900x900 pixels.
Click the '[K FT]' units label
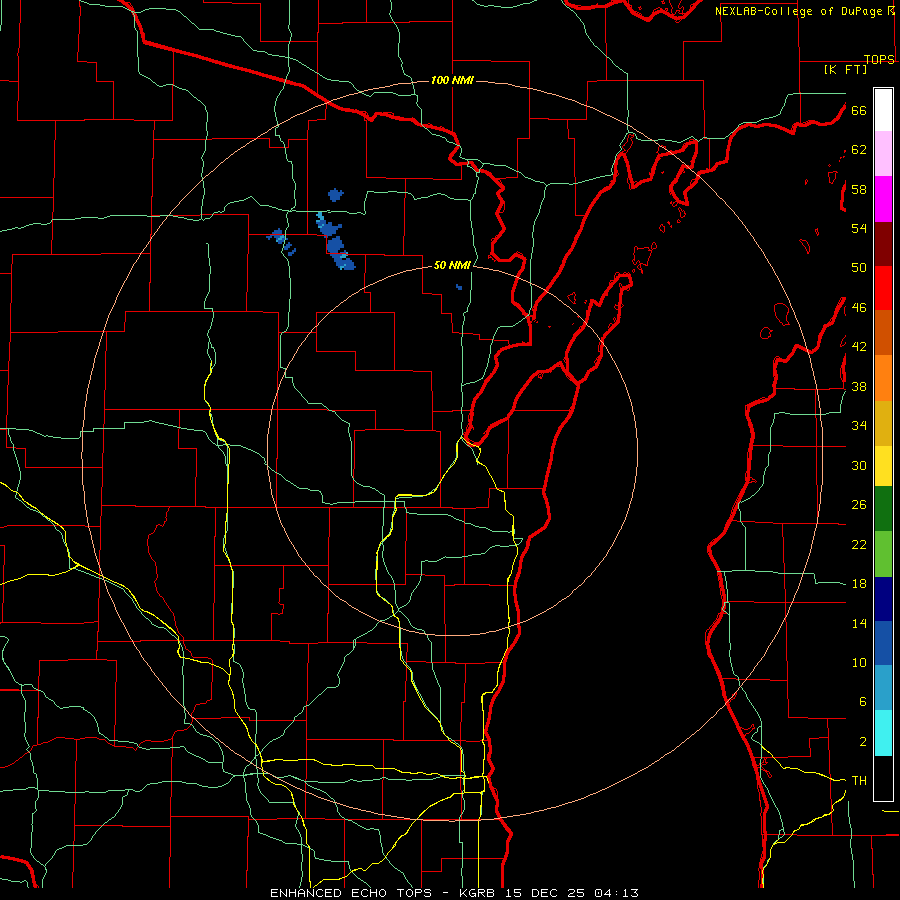tap(845, 69)
